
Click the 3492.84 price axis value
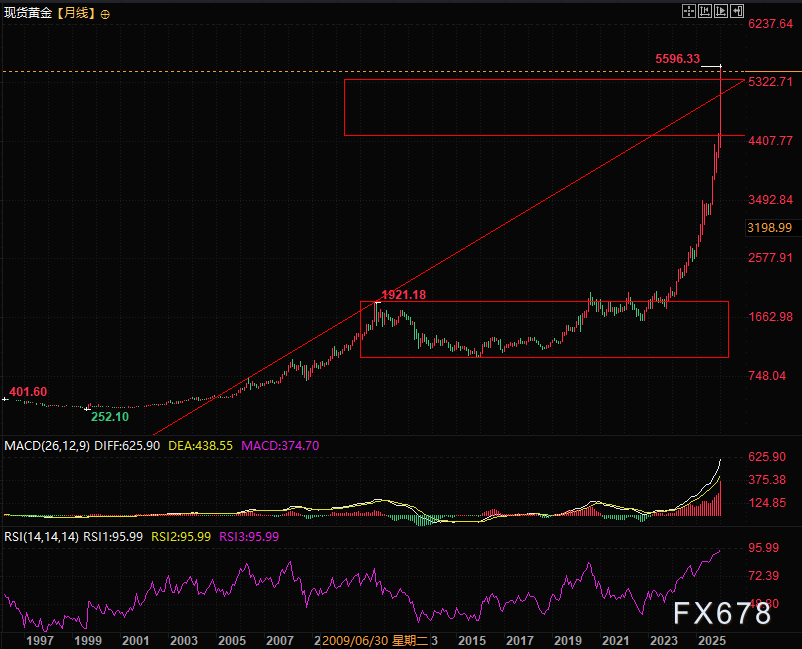click(x=770, y=199)
